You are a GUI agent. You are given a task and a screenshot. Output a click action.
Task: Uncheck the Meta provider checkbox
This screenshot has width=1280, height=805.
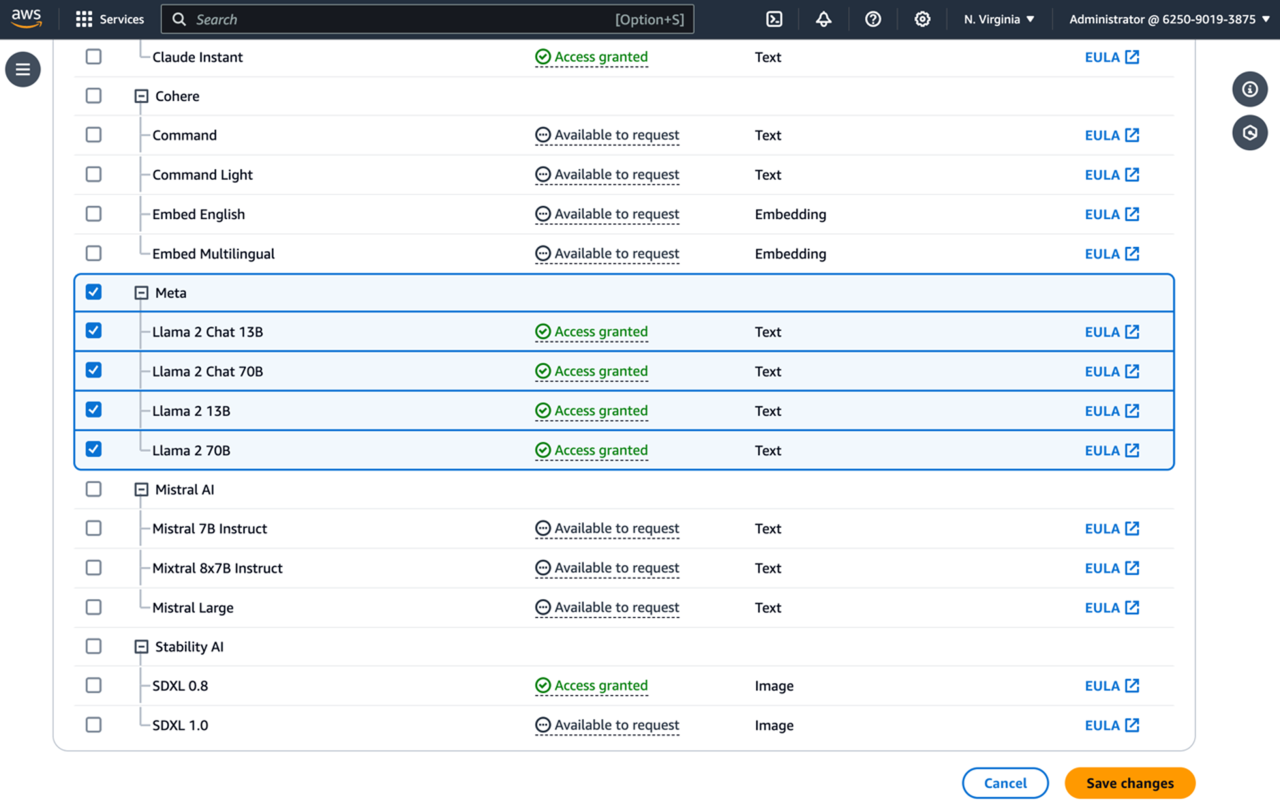click(94, 292)
